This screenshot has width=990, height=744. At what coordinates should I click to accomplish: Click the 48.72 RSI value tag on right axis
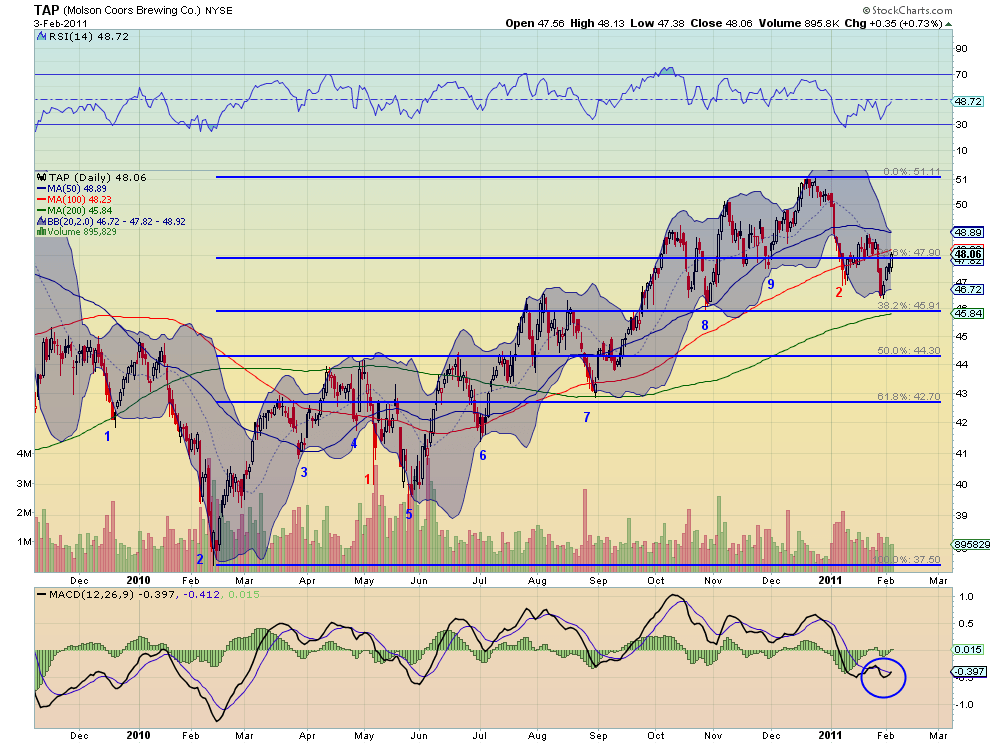click(x=968, y=101)
